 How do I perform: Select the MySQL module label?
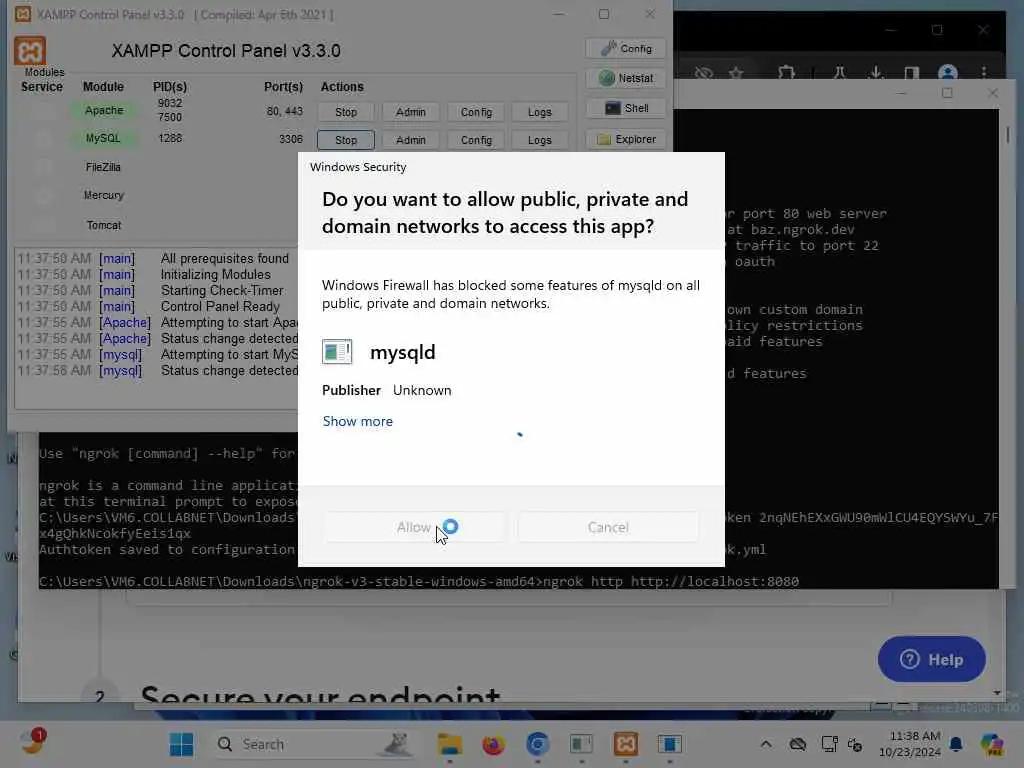click(x=103, y=138)
